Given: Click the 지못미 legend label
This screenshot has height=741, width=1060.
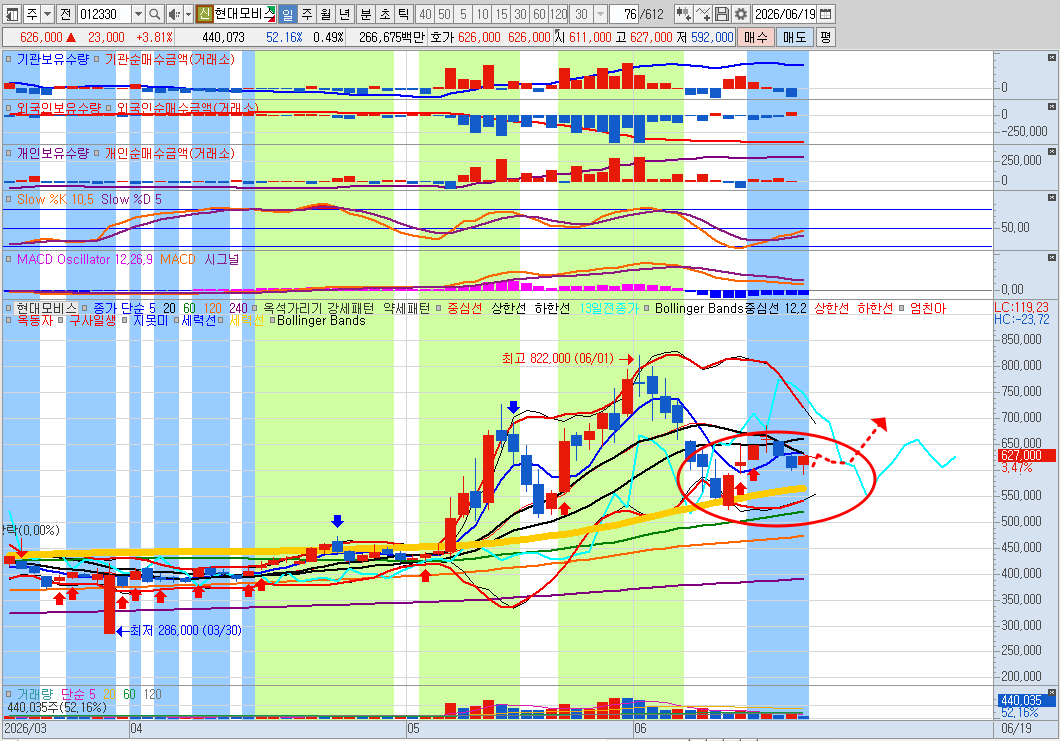Looking at the screenshot, I should [x=150, y=320].
